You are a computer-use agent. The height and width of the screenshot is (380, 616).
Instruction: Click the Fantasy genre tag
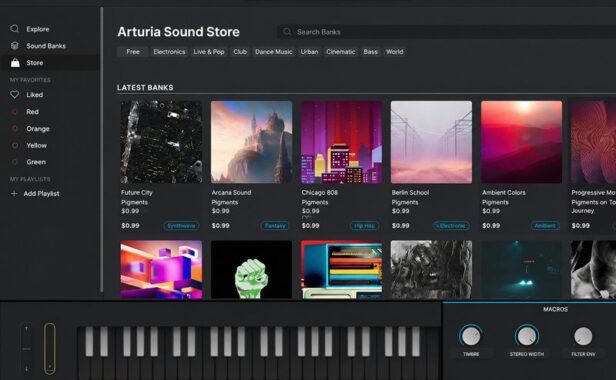275,226
